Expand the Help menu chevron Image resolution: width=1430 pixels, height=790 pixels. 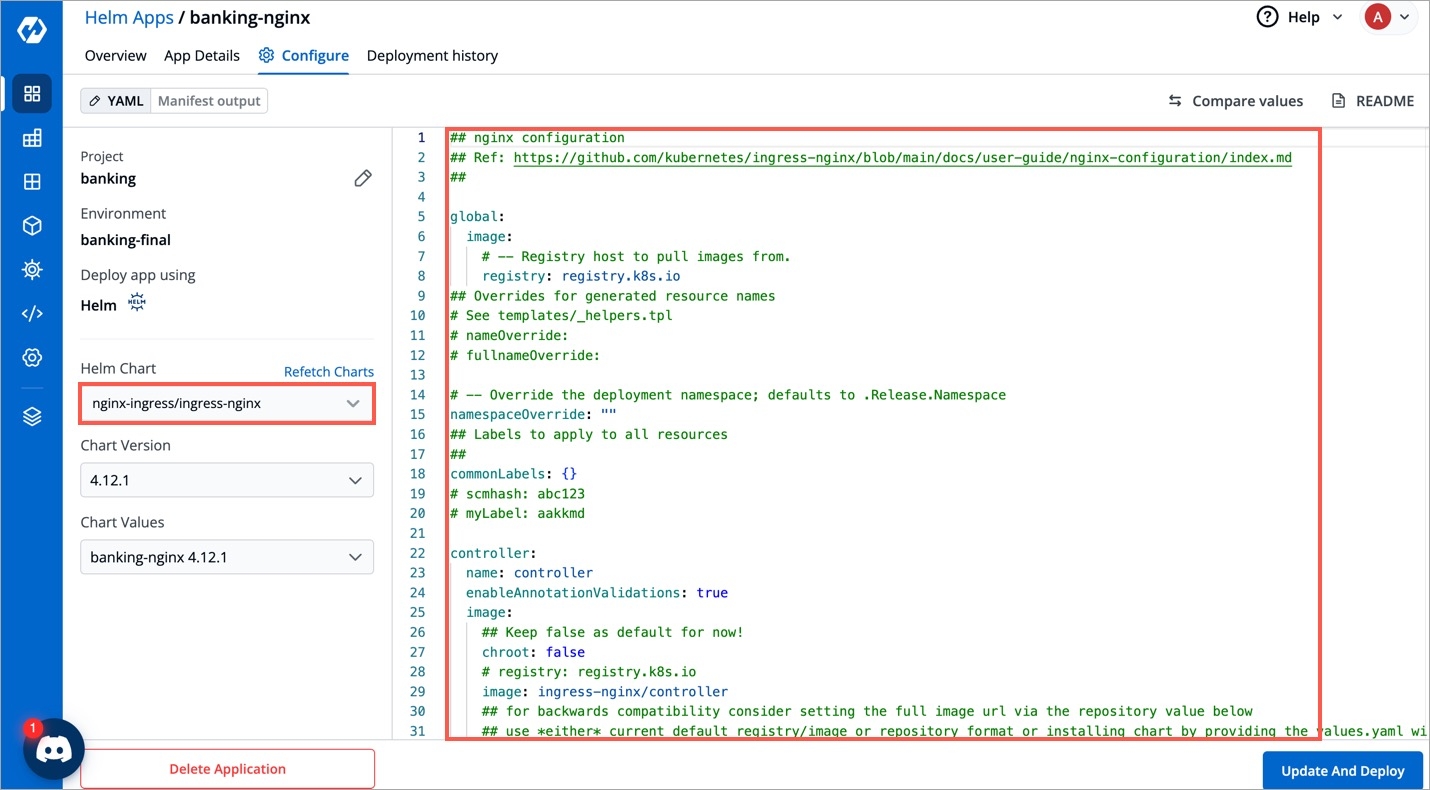pyautogui.click(x=1338, y=18)
